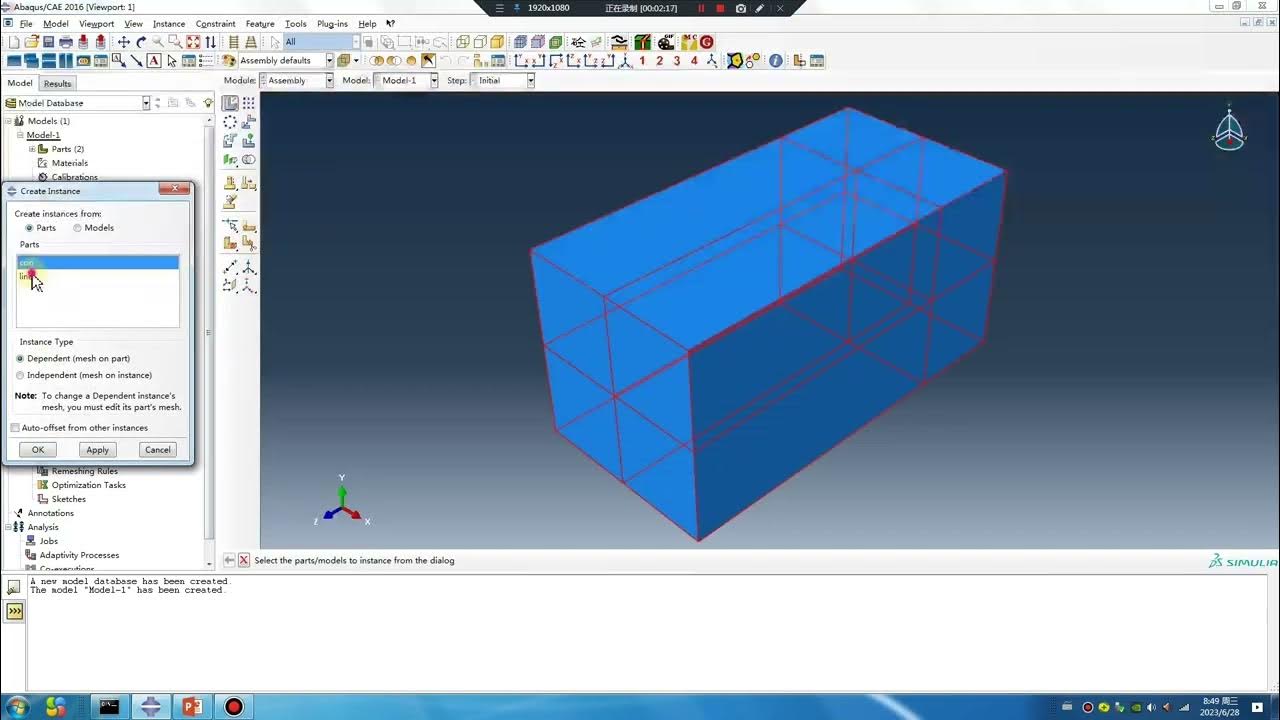Screen dimensions: 1280x720
Task: Click the screen recorder icon in the taskbar
Action: pos(234,707)
